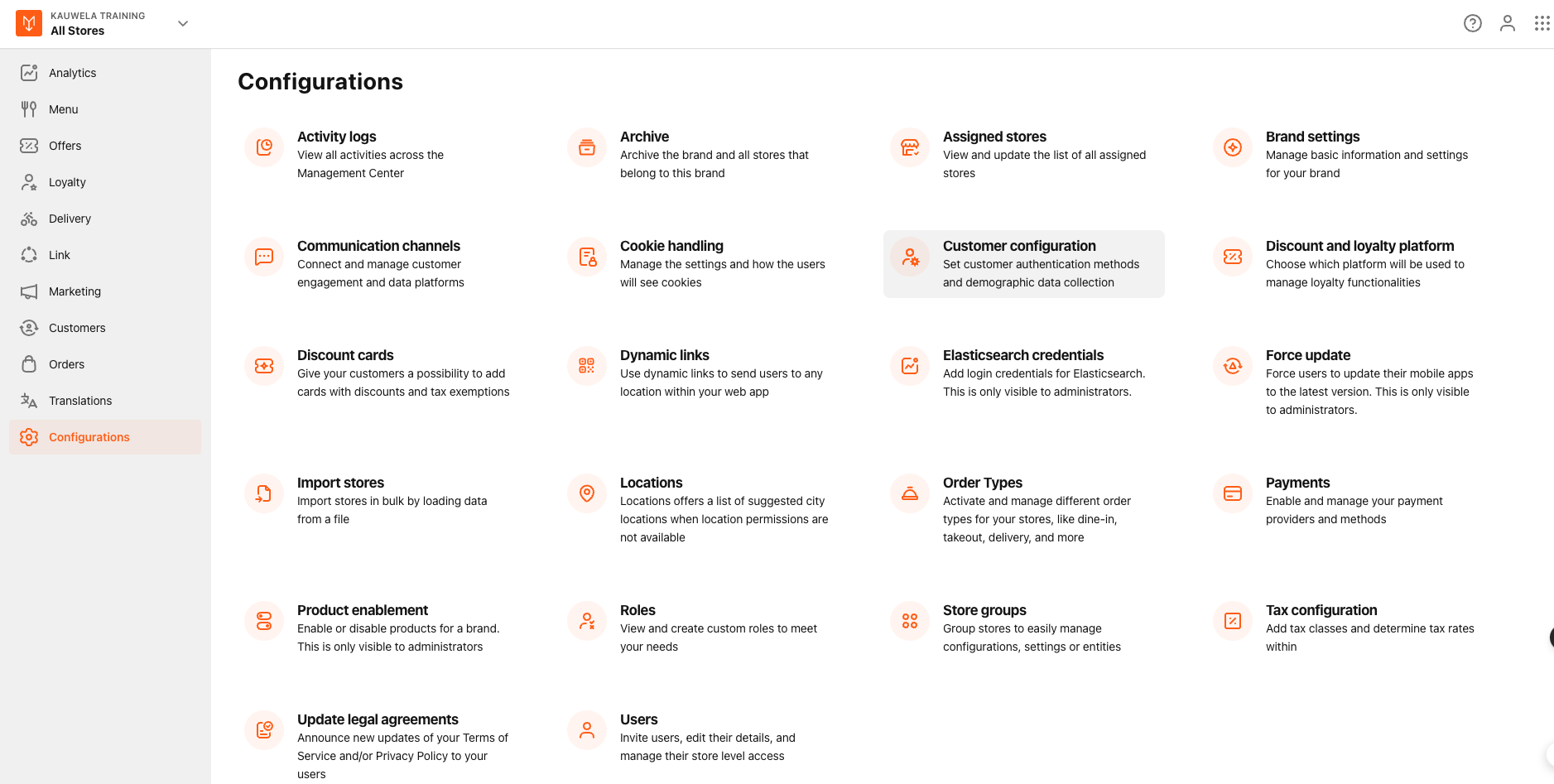Click the Translations icon

coord(29,401)
